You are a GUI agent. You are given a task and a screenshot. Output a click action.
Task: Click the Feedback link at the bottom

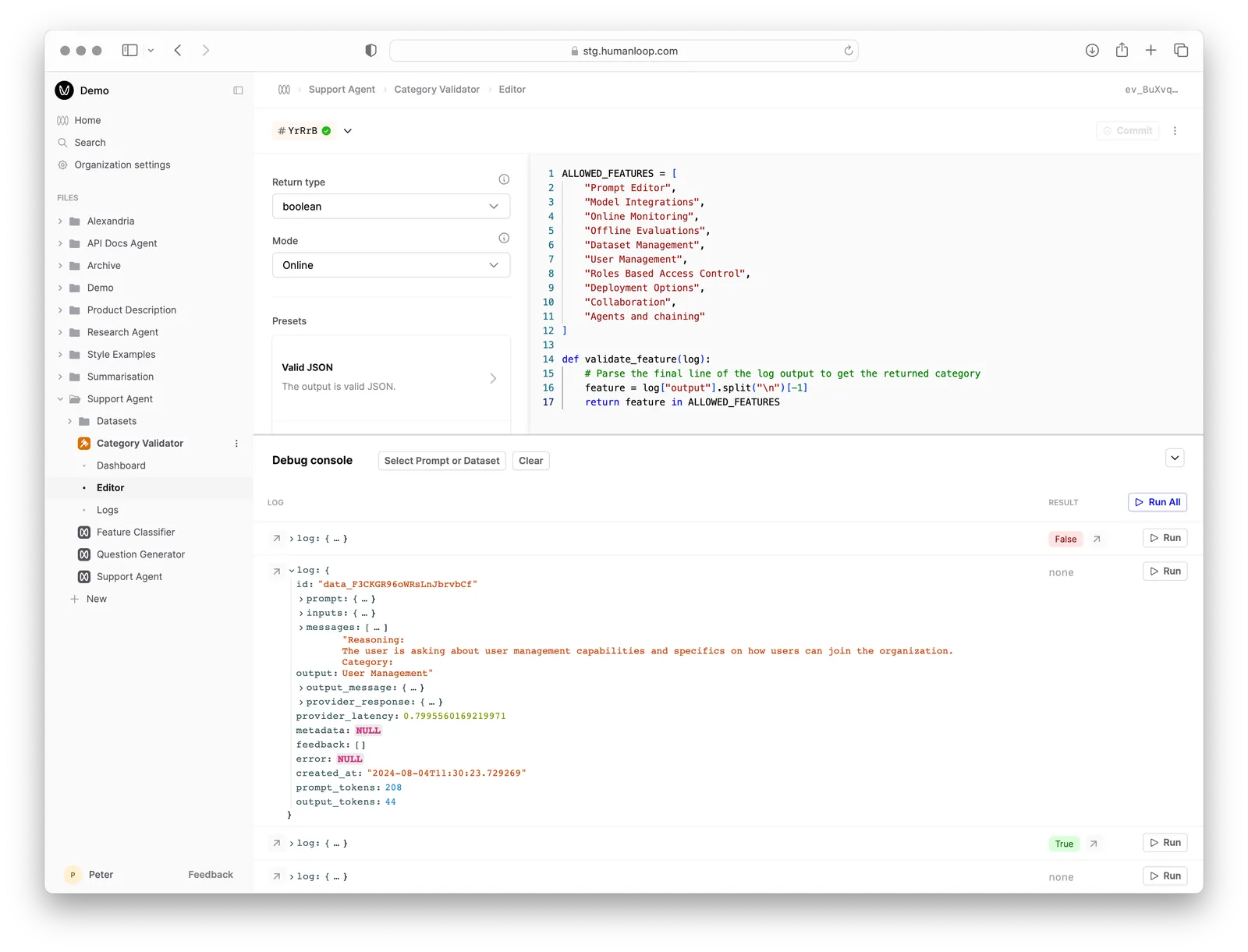211,875
